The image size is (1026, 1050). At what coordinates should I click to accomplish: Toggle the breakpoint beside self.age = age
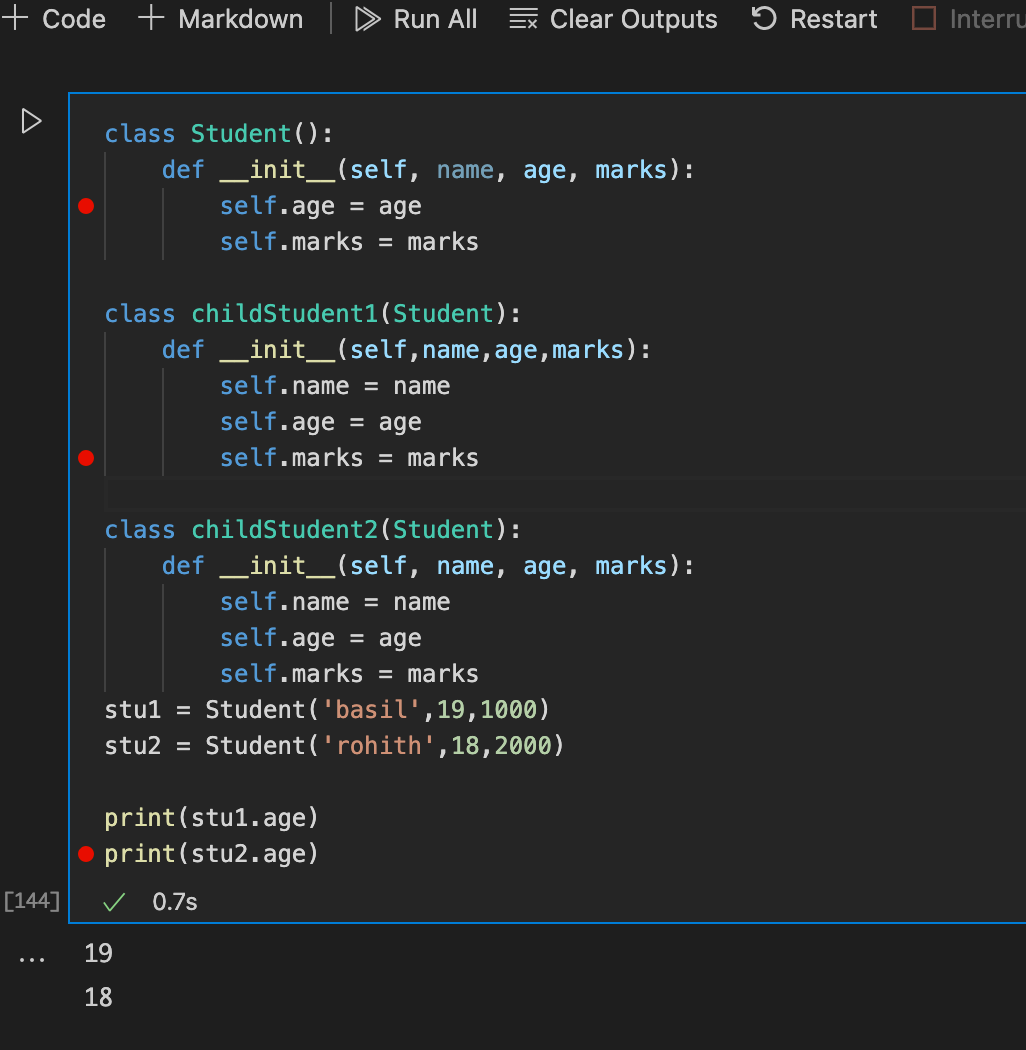point(86,206)
